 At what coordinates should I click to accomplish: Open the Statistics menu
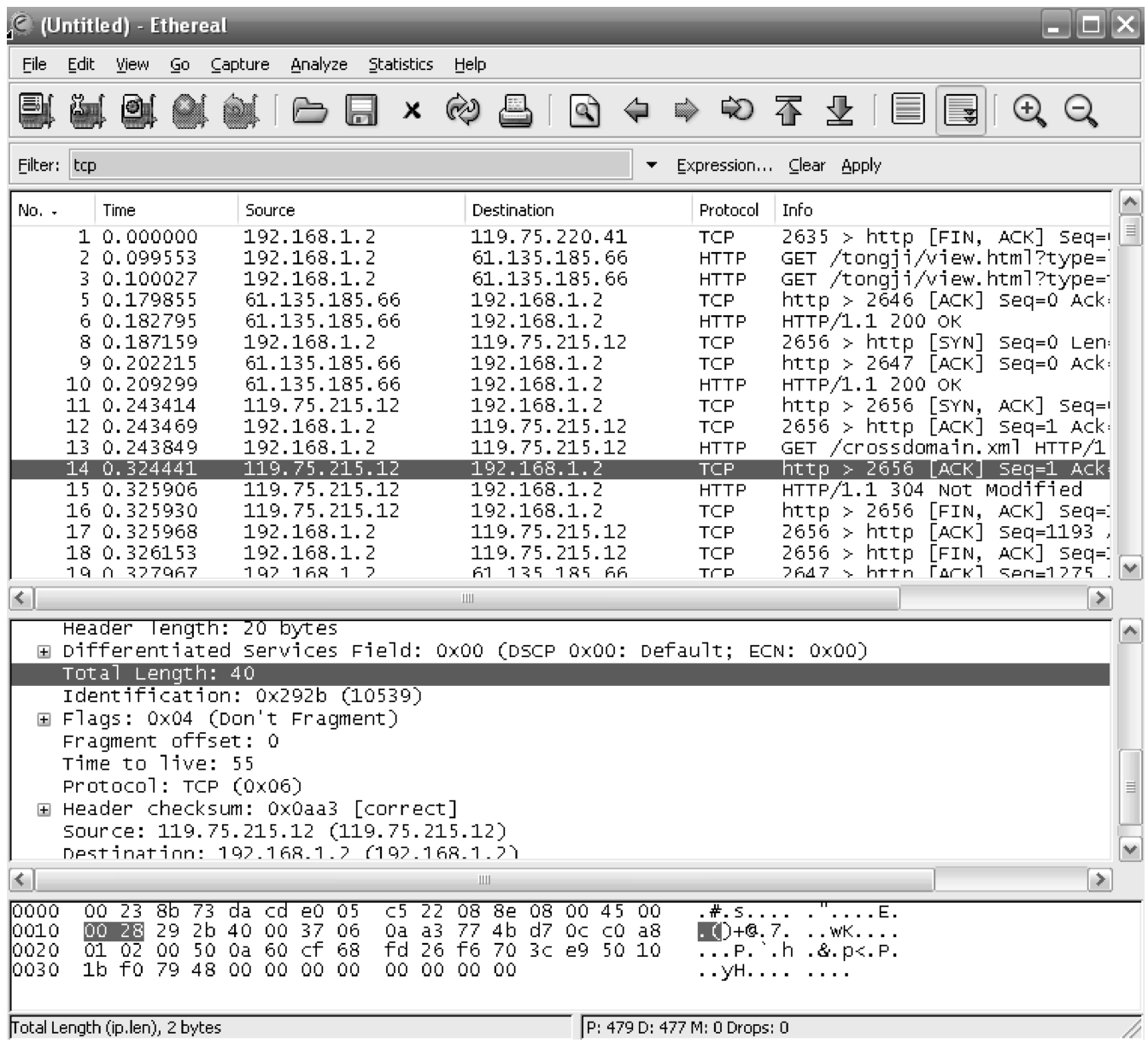[401, 64]
